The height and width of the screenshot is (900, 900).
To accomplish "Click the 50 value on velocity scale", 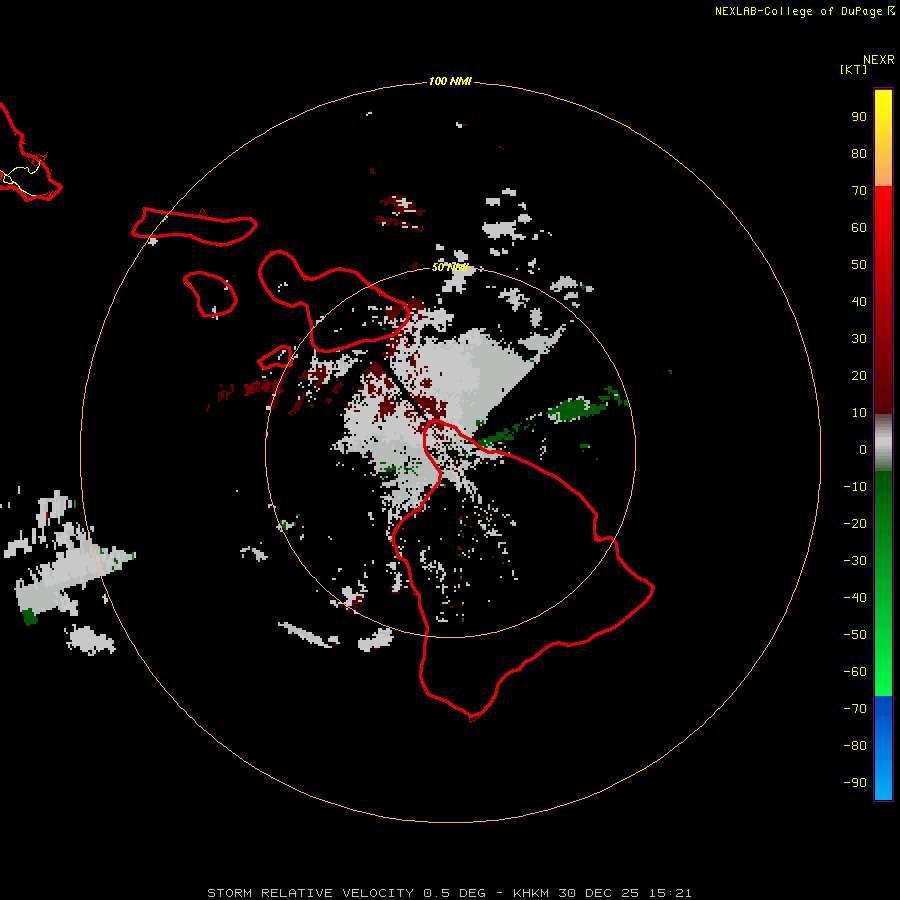I will pos(859,265).
